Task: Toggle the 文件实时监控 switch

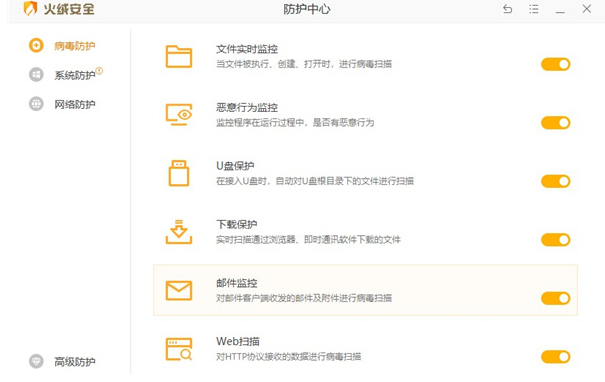Action: pos(556,64)
